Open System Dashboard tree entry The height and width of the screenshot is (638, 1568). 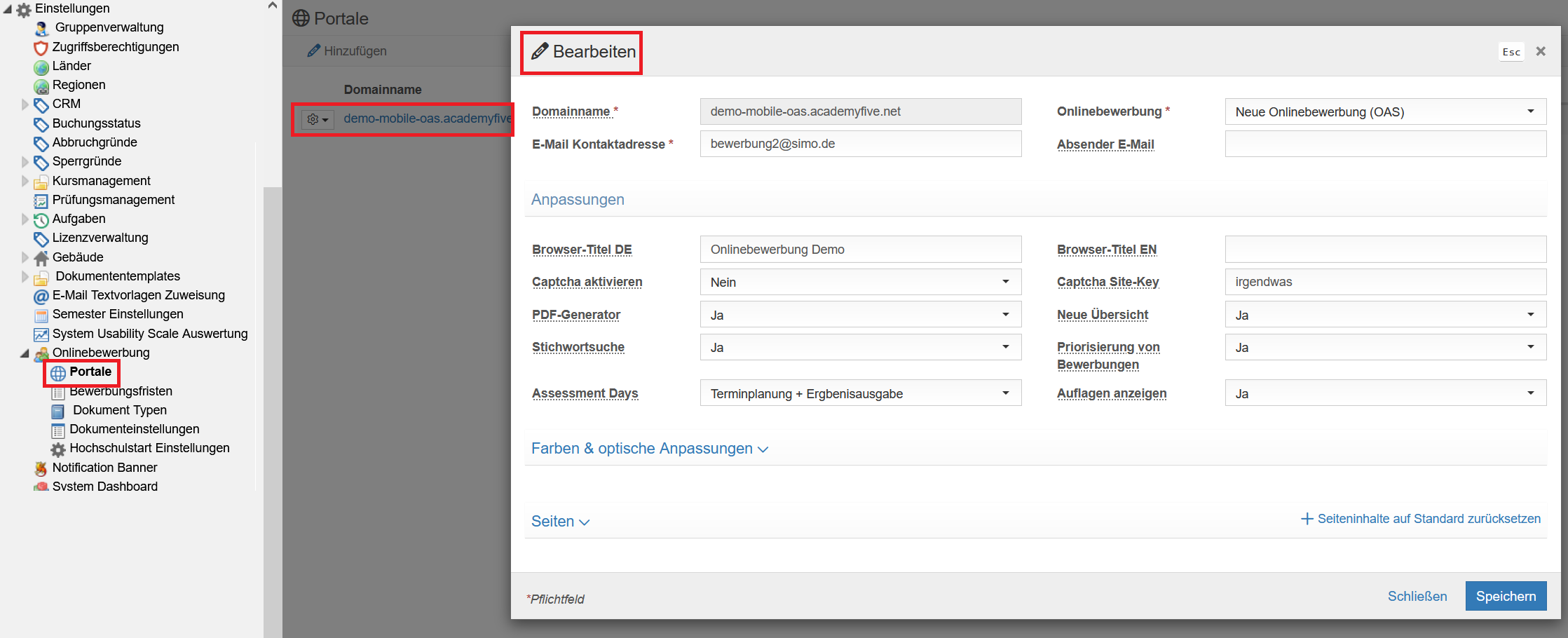[x=105, y=487]
